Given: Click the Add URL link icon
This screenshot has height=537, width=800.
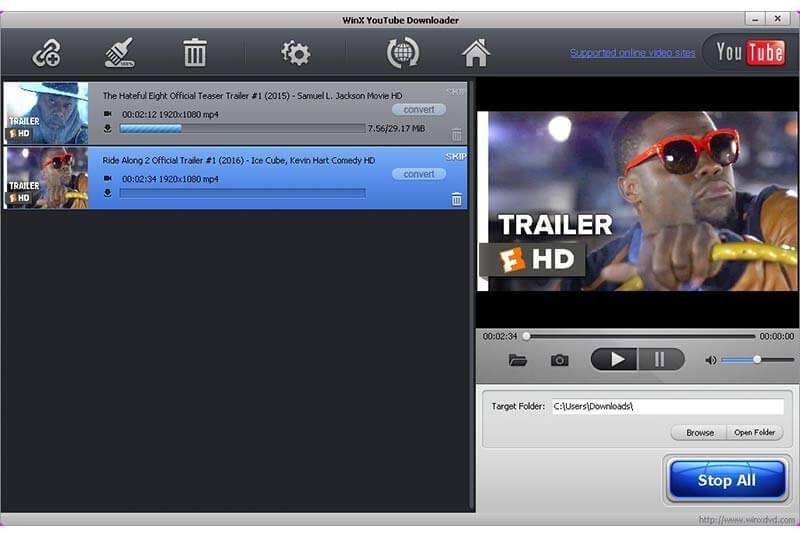Looking at the screenshot, I should click(x=47, y=54).
